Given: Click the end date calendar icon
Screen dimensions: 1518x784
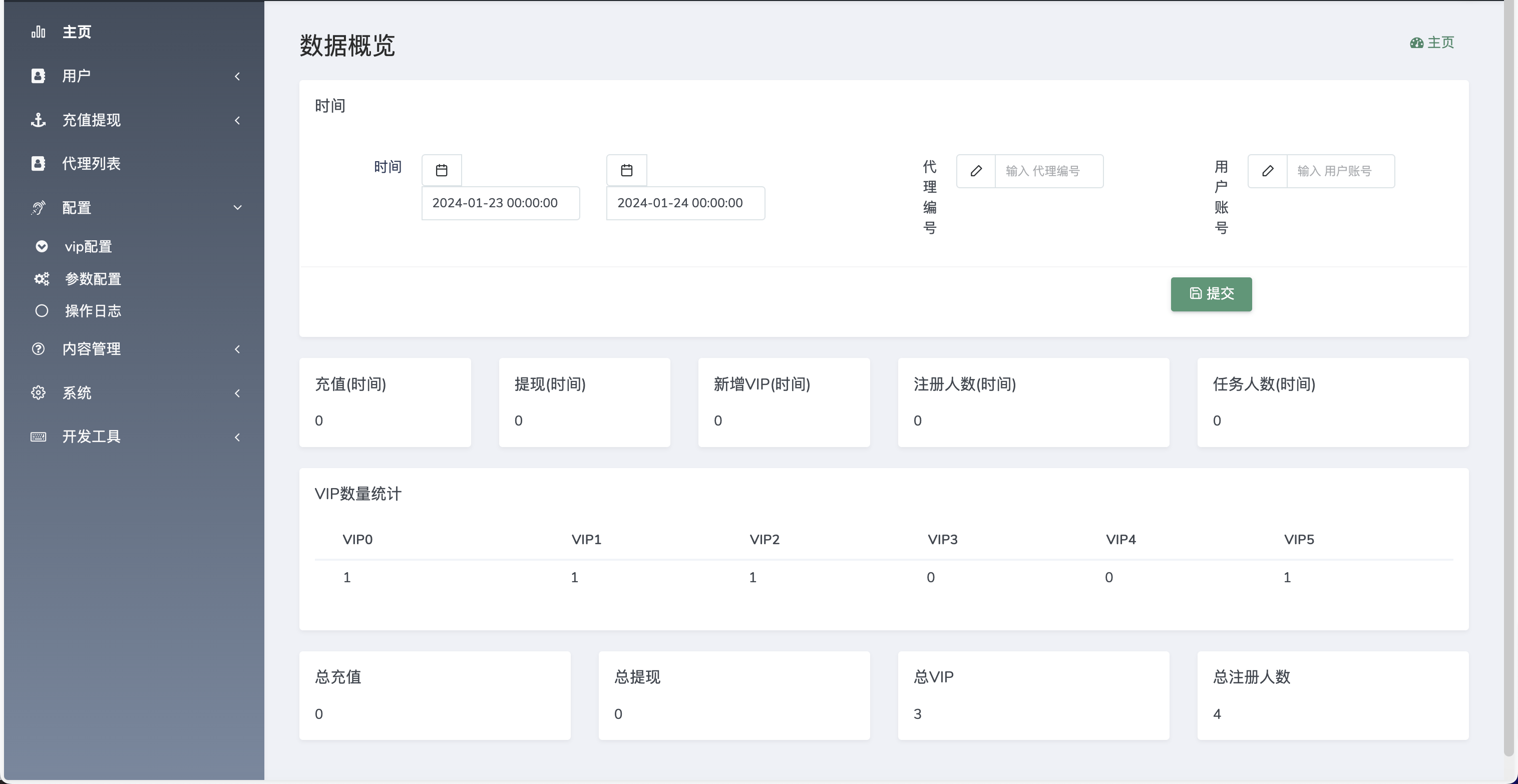Looking at the screenshot, I should click(626, 170).
